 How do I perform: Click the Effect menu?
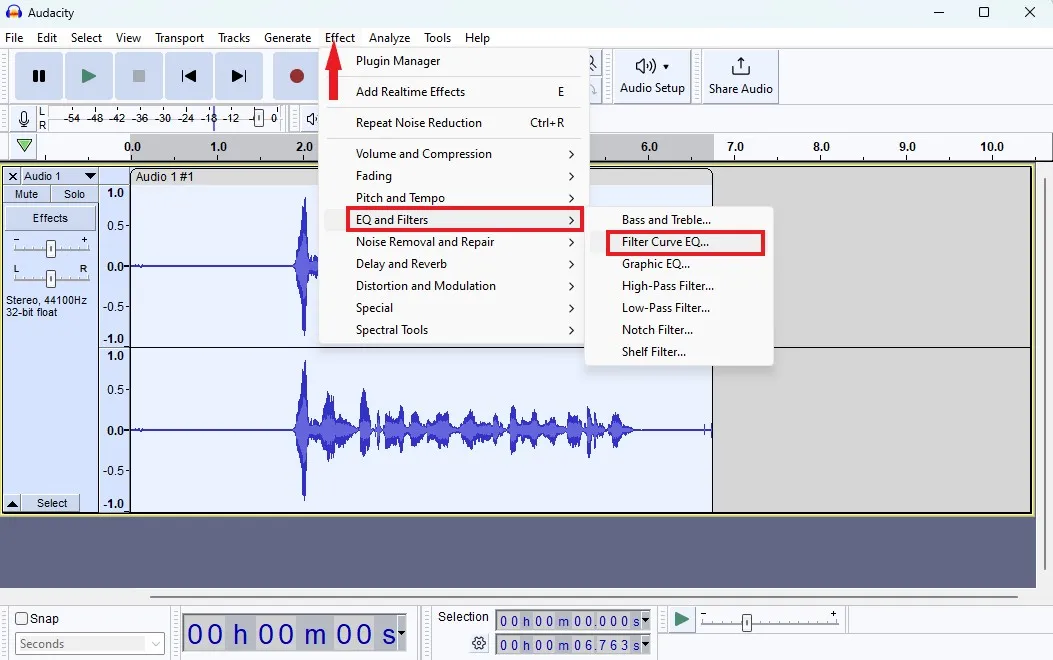coord(340,38)
